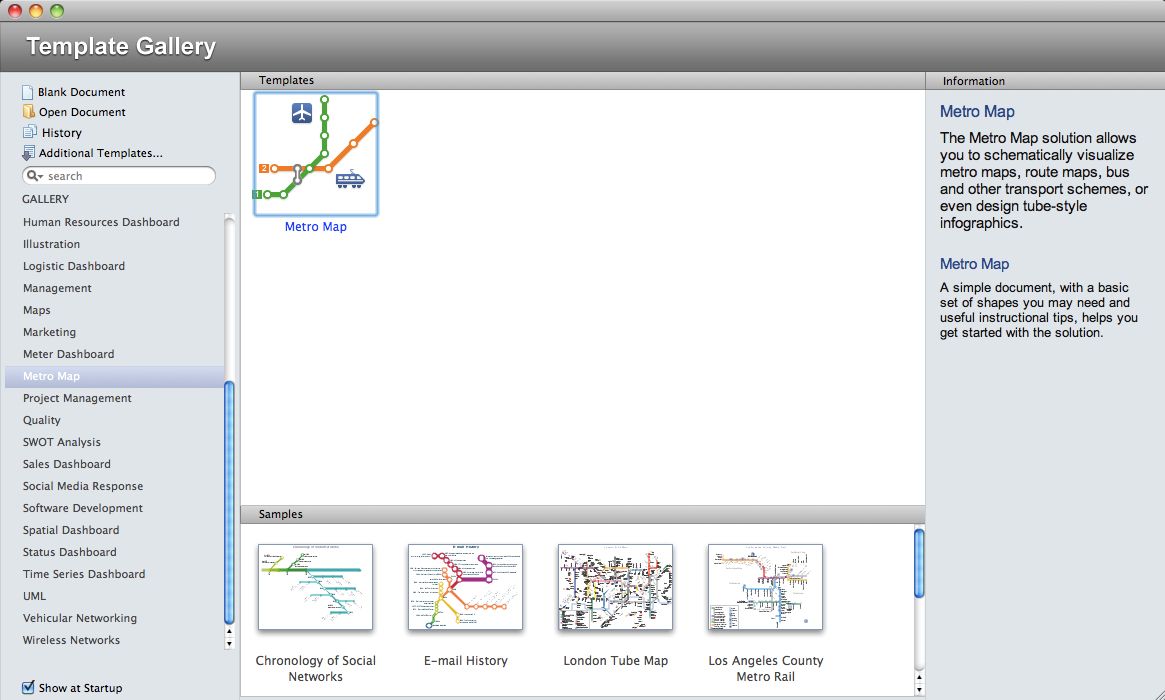Click the Blank Document page icon

click(x=28, y=92)
